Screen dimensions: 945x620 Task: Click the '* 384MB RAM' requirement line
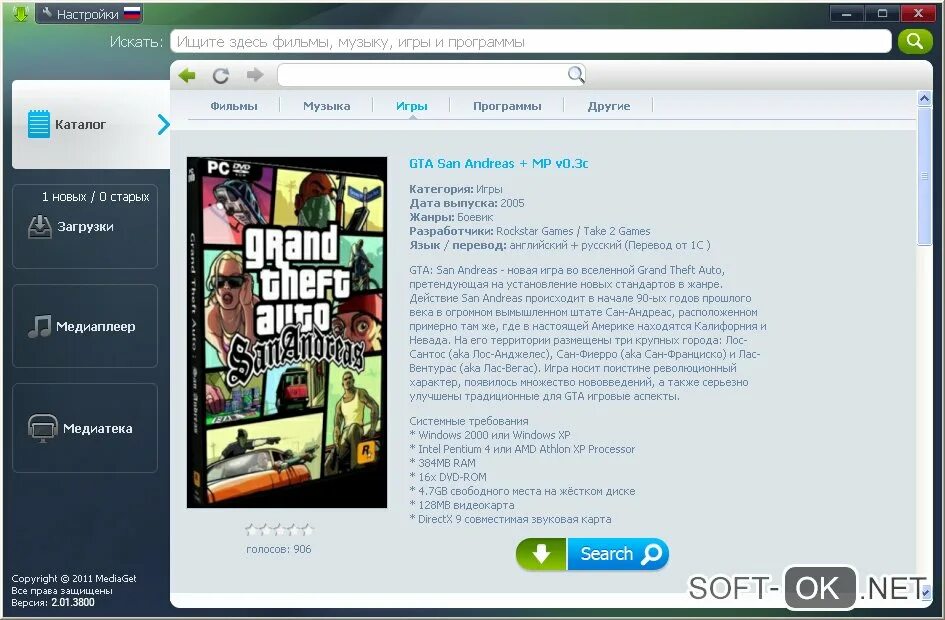pos(442,463)
